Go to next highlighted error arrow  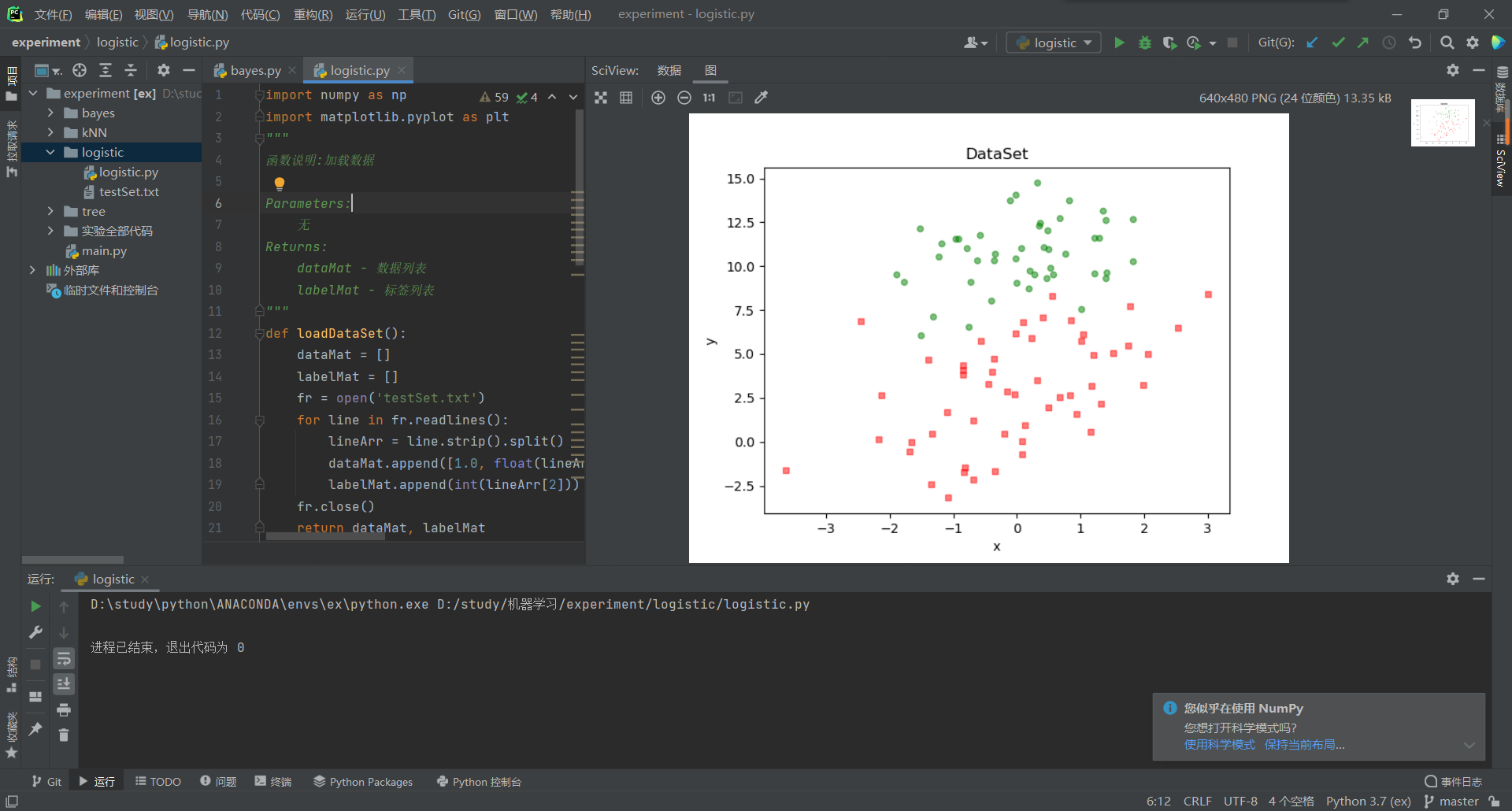point(573,97)
